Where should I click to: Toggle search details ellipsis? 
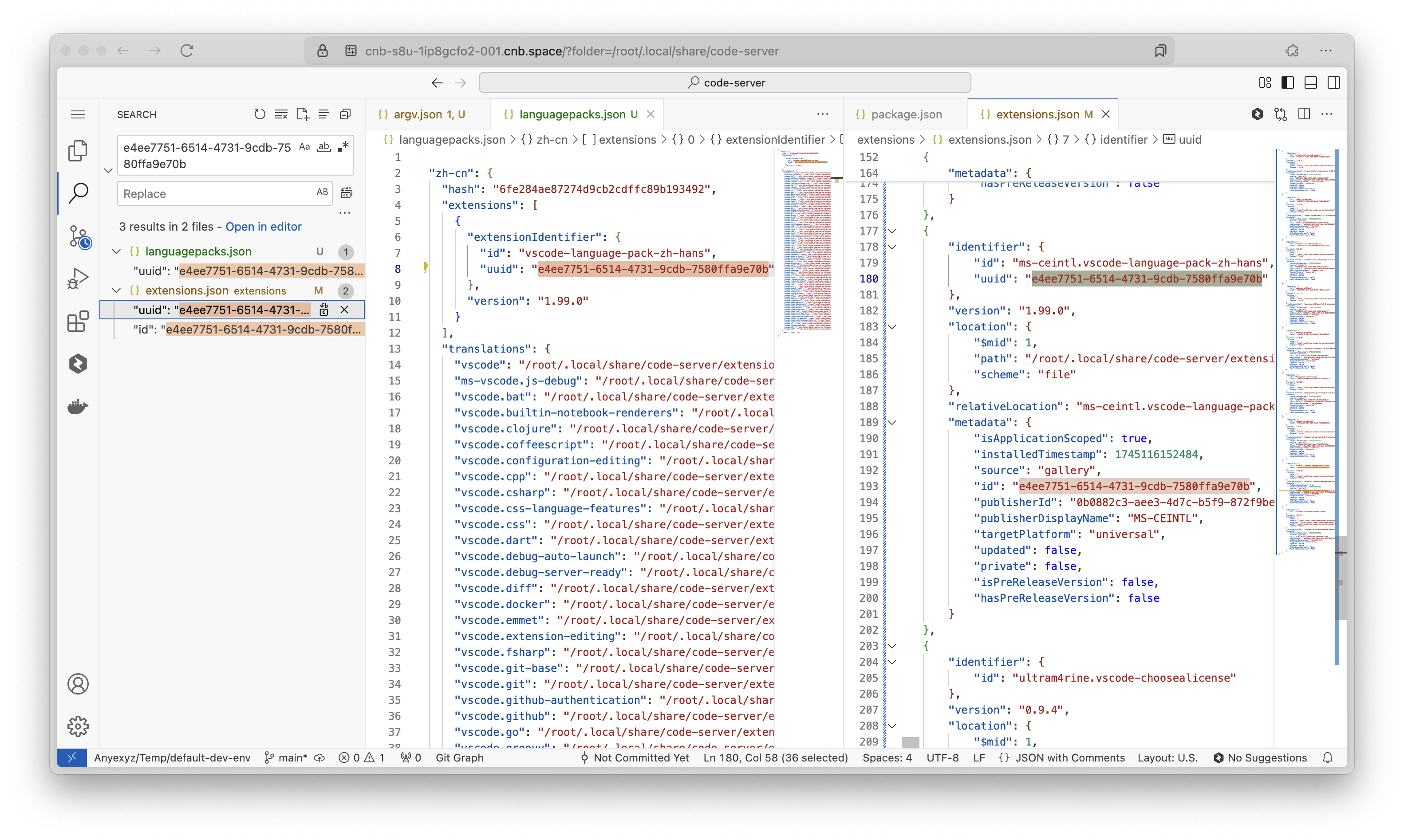coord(344,213)
